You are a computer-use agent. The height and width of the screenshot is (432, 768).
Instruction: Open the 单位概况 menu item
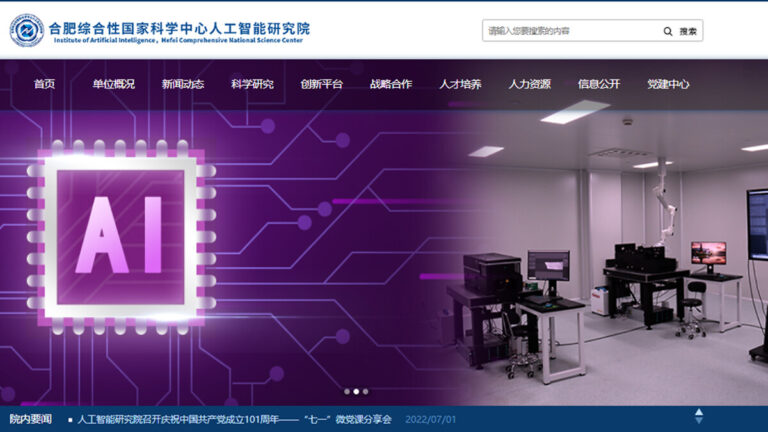(114, 84)
